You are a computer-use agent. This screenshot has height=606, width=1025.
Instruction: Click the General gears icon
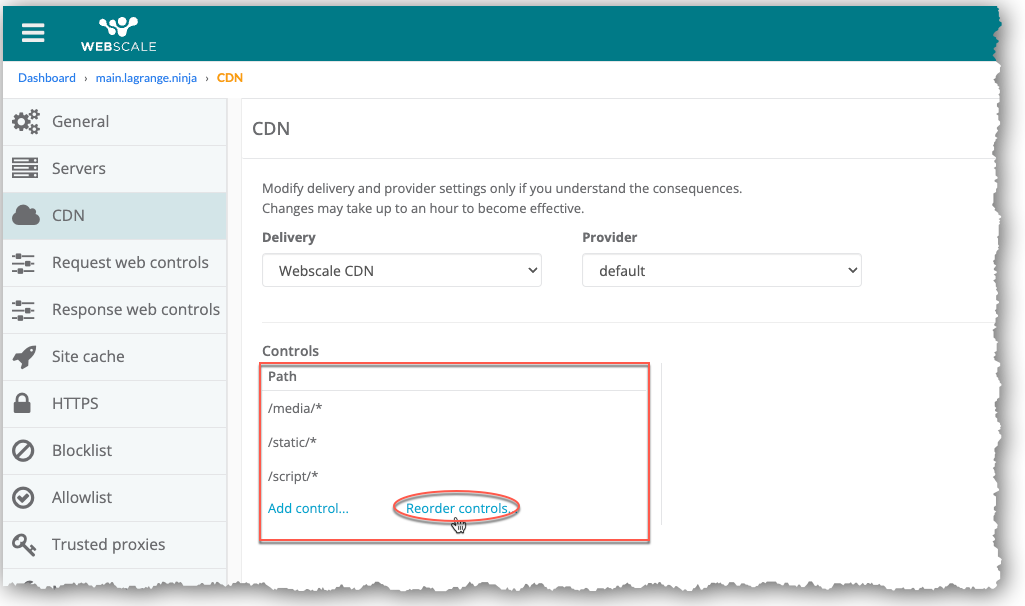point(25,122)
